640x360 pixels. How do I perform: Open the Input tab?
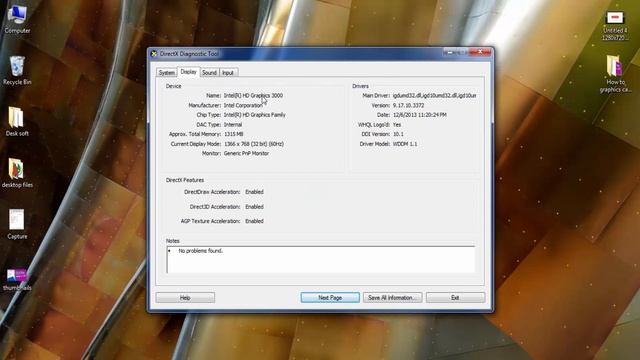tap(228, 73)
